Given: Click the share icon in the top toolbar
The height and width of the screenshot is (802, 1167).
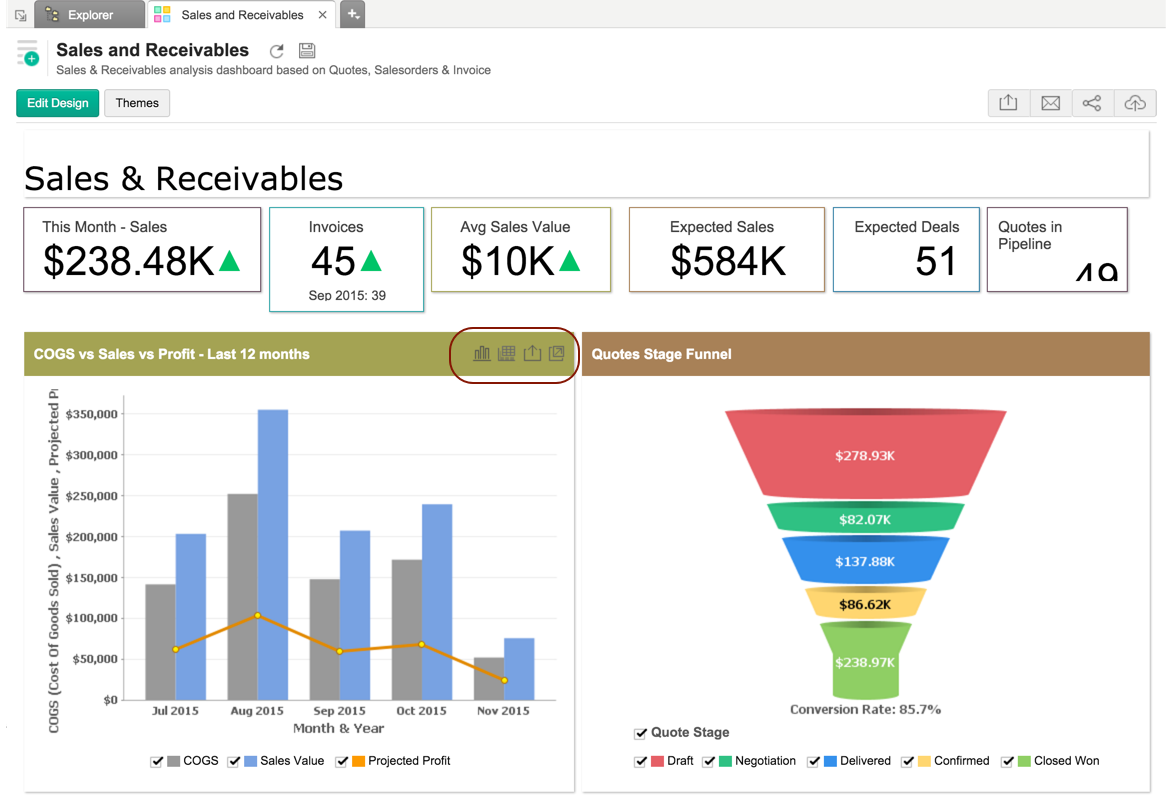Looking at the screenshot, I should tap(1092, 103).
